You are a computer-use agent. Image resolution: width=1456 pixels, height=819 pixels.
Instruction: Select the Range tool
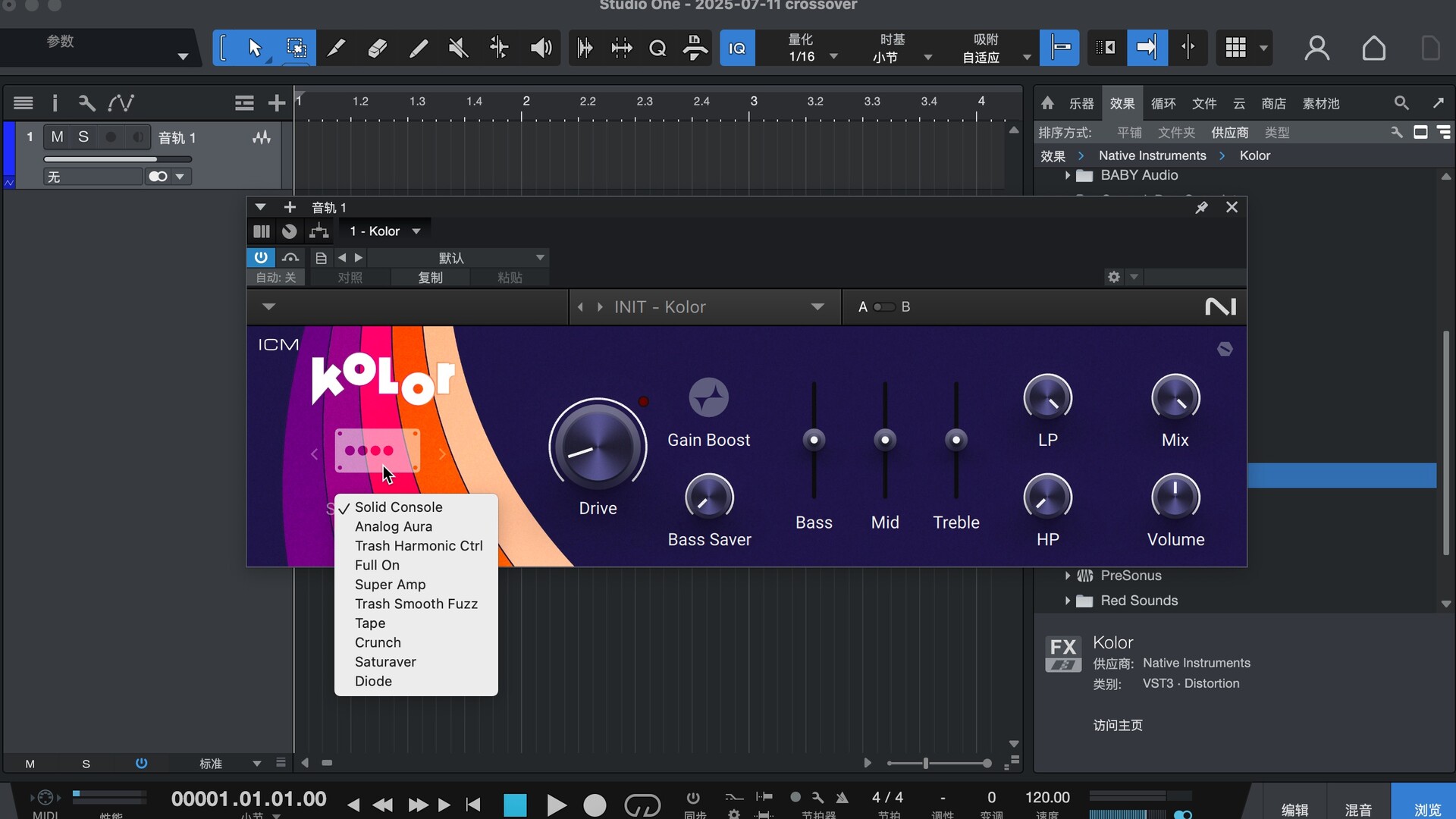pyautogui.click(x=297, y=49)
